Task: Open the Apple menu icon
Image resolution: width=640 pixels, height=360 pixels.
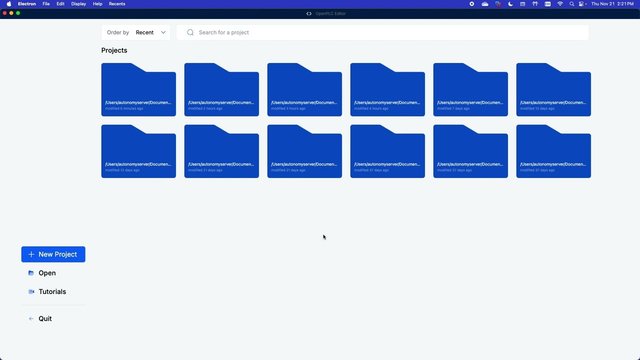Action: [x=9, y=4]
